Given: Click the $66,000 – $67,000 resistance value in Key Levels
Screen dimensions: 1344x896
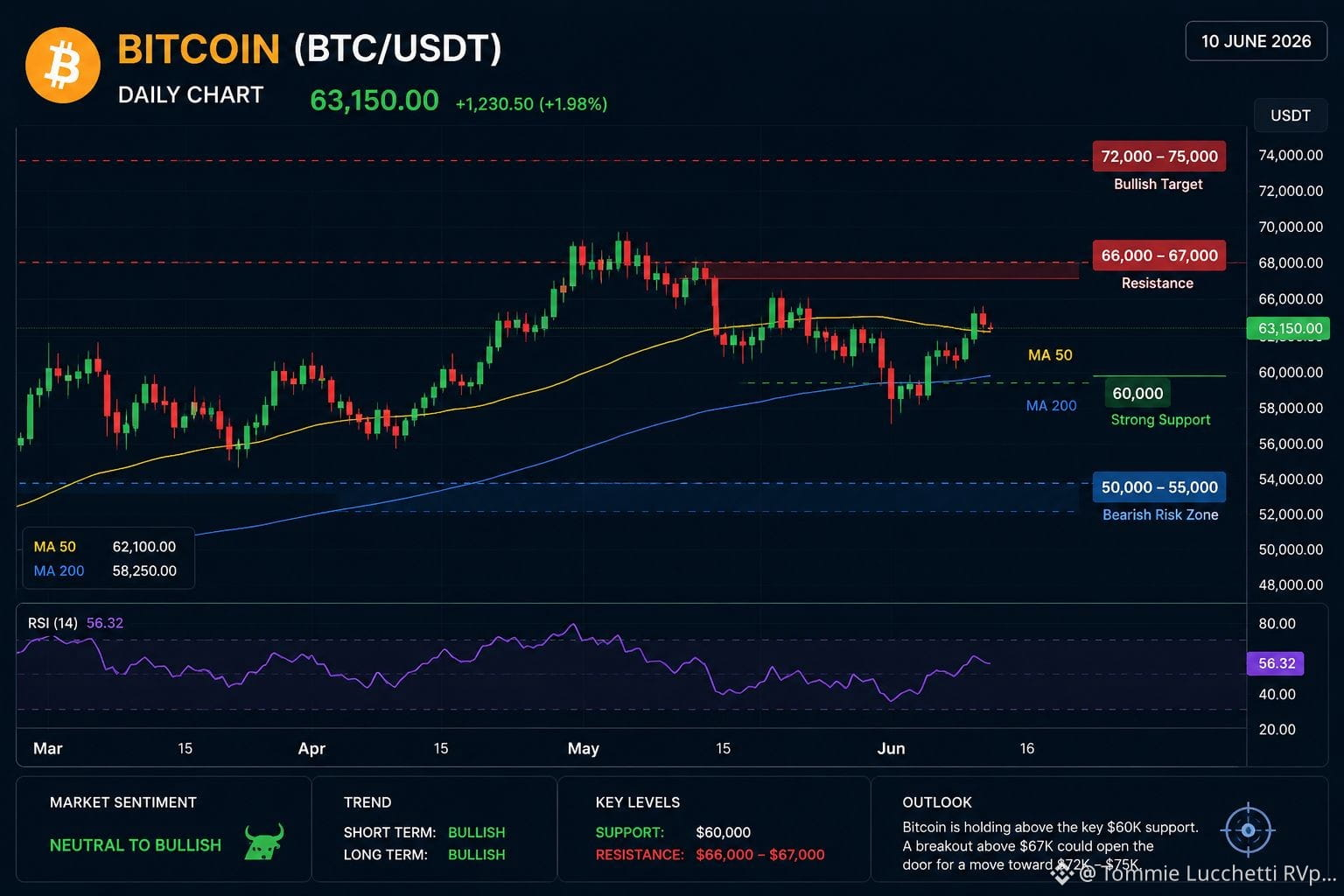Looking at the screenshot, I should pos(760,854).
